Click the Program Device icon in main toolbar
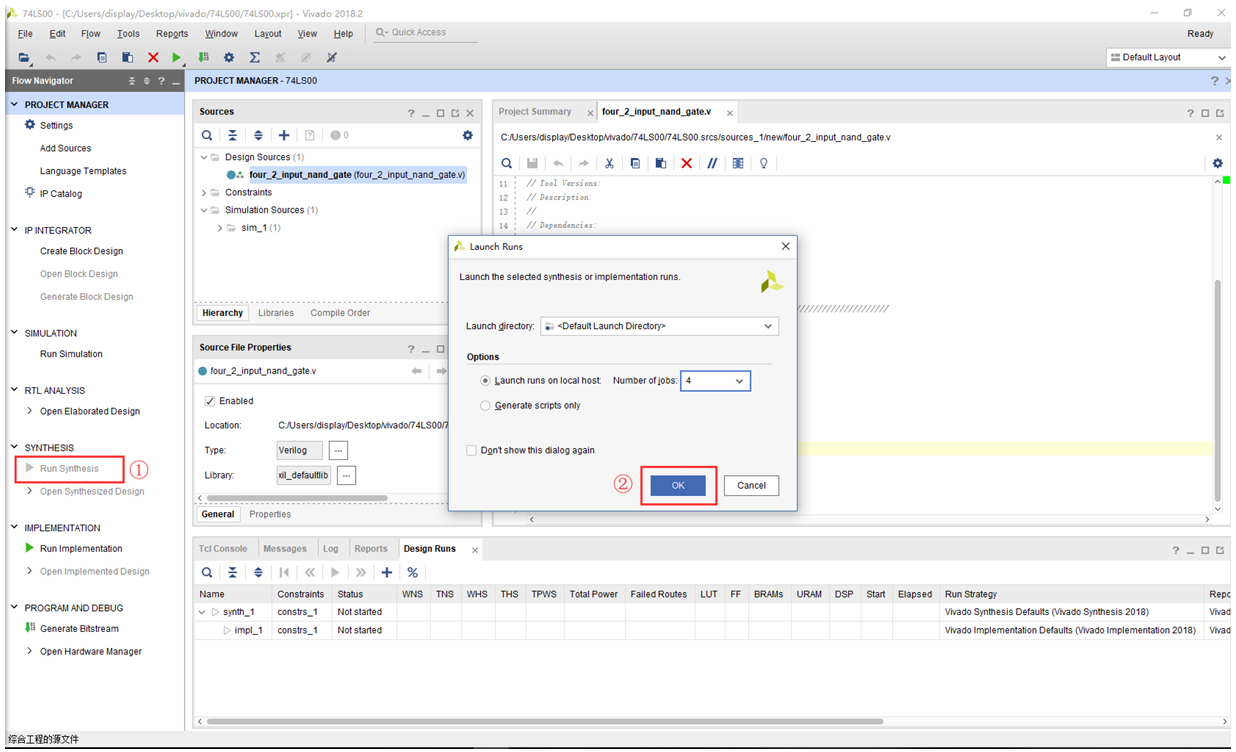 [204, 58]
